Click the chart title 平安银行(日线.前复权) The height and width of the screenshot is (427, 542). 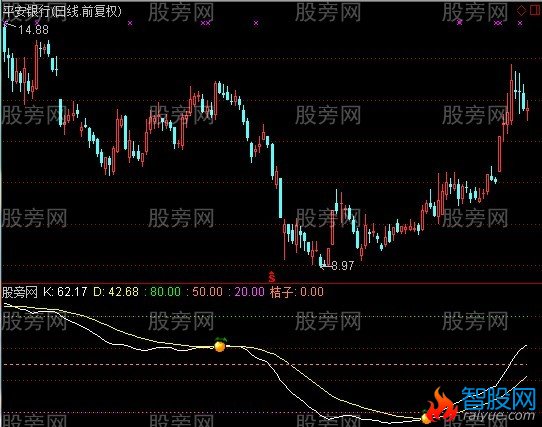coord(62,12)
